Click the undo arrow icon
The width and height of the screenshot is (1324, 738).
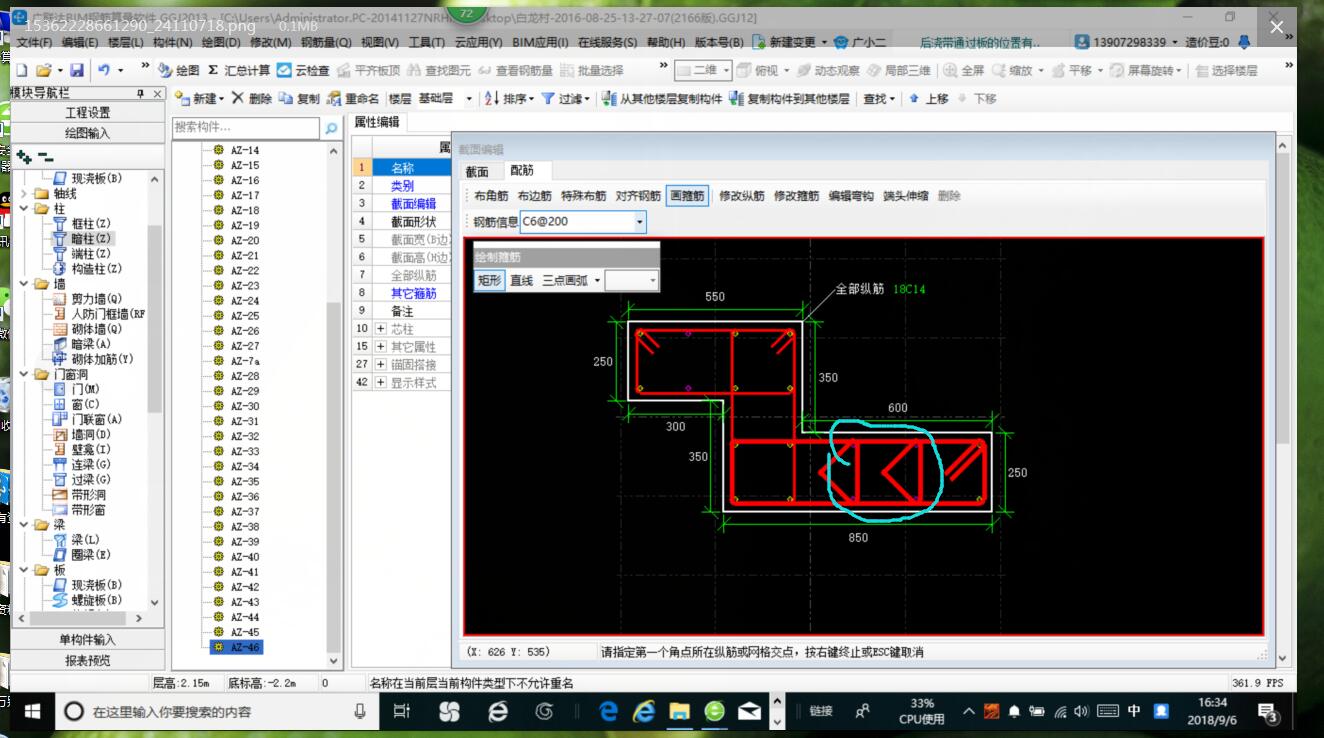(x=104, y=70)
